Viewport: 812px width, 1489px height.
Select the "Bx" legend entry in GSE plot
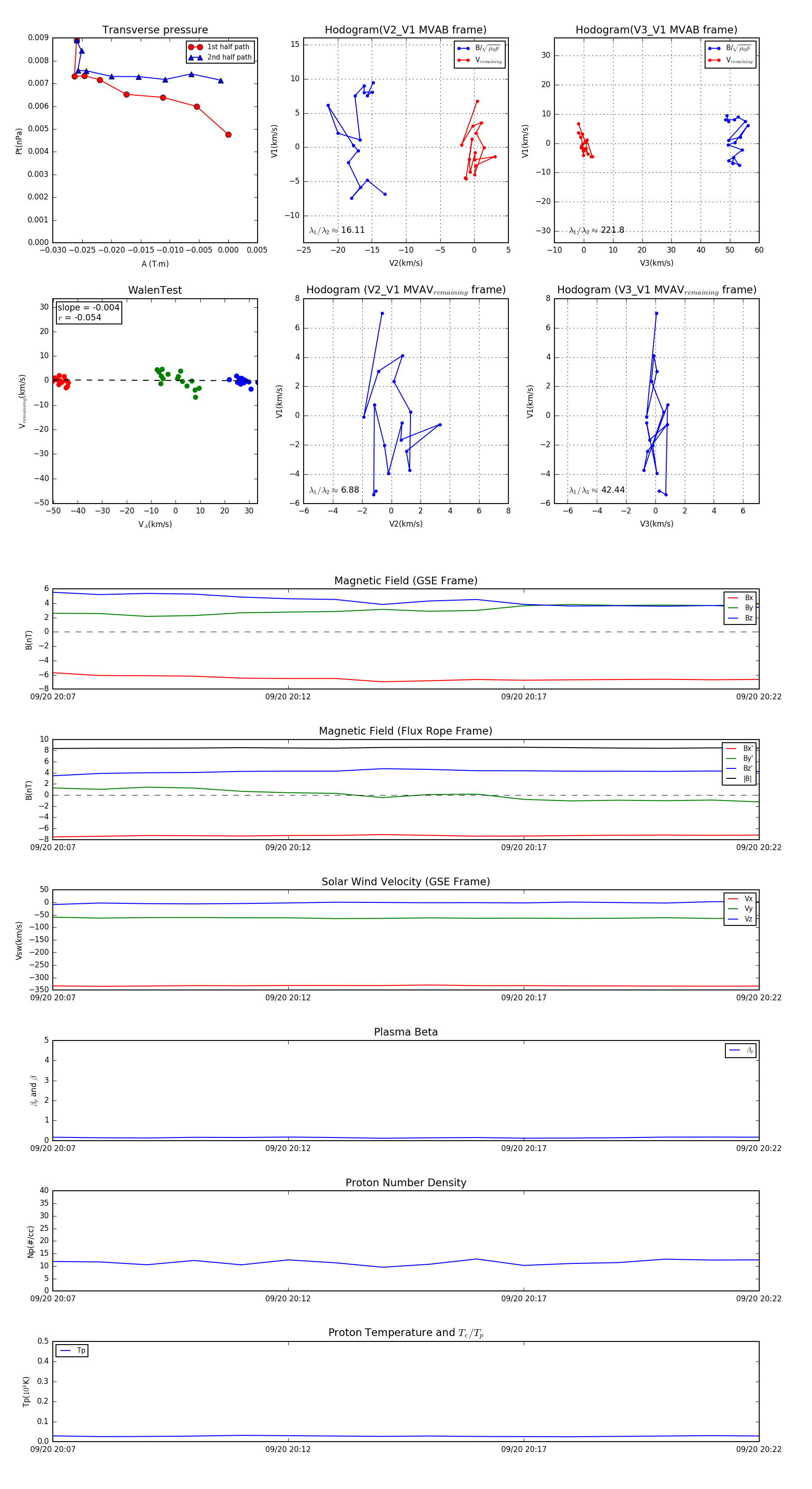pyautogui.click(x=740, y=598)
